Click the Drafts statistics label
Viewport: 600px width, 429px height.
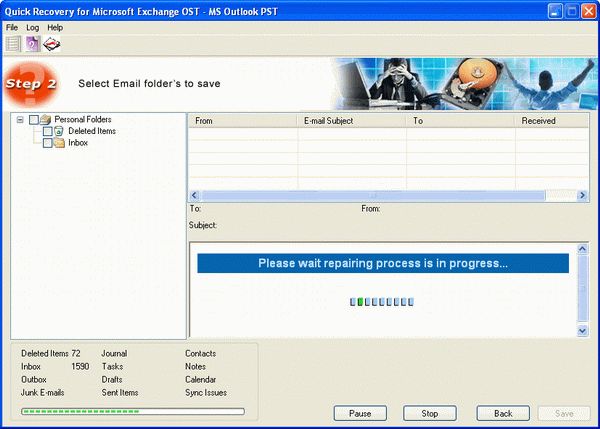pyautogui.click(x=112, y=380)
